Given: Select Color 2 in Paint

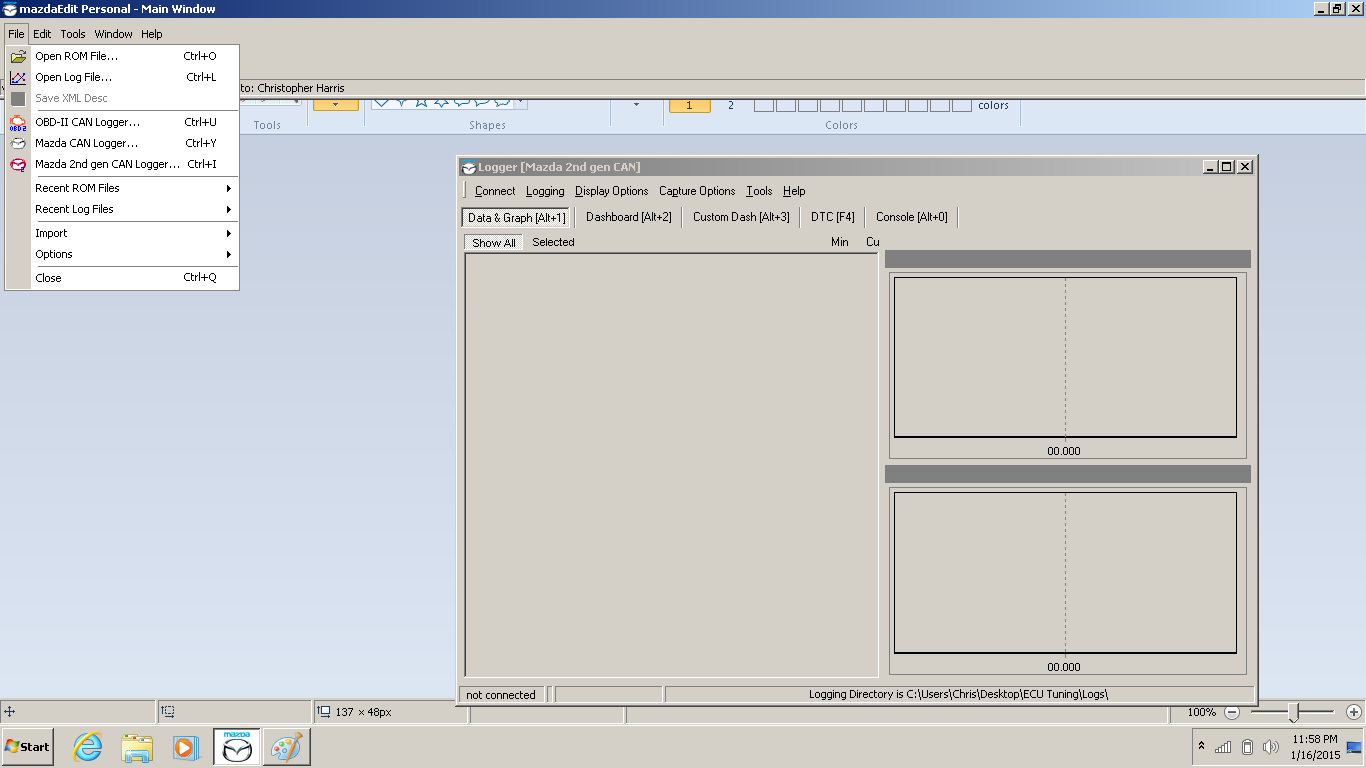Looking at the screenshot, I should (x=731, y=105).
